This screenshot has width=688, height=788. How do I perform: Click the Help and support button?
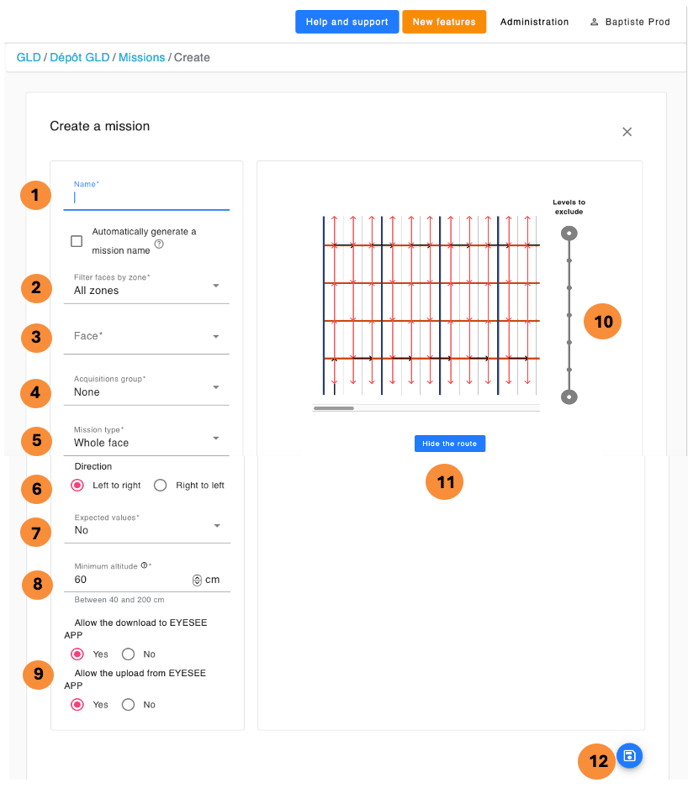click(x=347, y=22)
